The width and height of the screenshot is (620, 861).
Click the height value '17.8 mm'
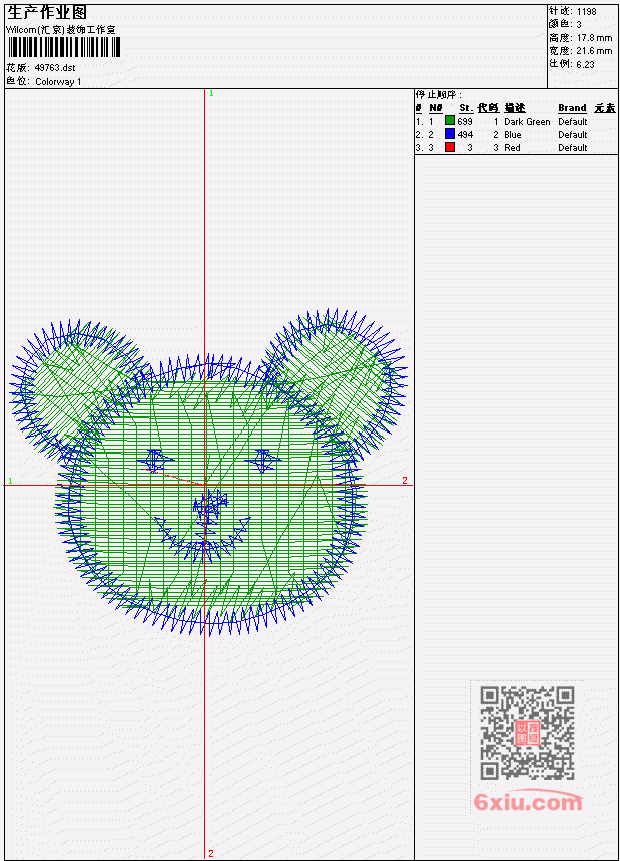click(594, 38)
